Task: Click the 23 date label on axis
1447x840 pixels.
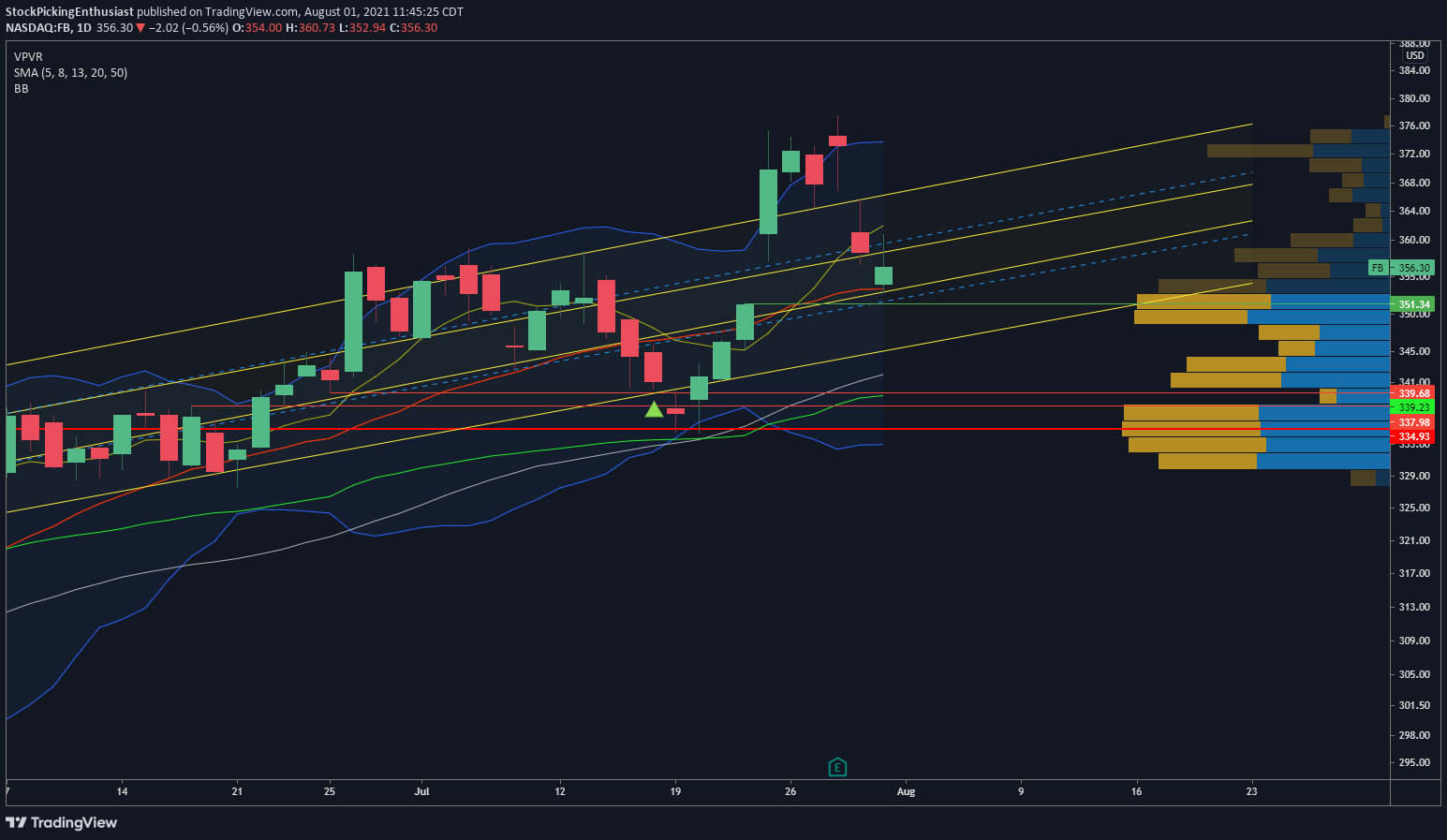Action: [x=1251, y=791]
